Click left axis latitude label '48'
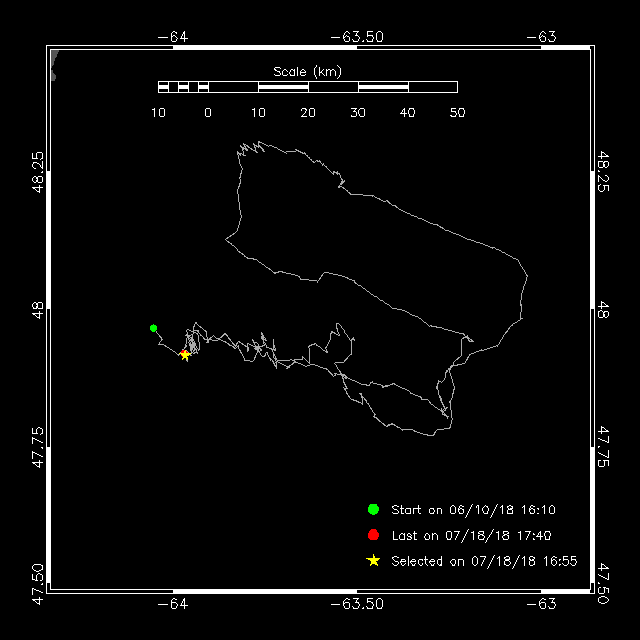The height and width of the screenshot is (640, 640). [x=38, y=310]
